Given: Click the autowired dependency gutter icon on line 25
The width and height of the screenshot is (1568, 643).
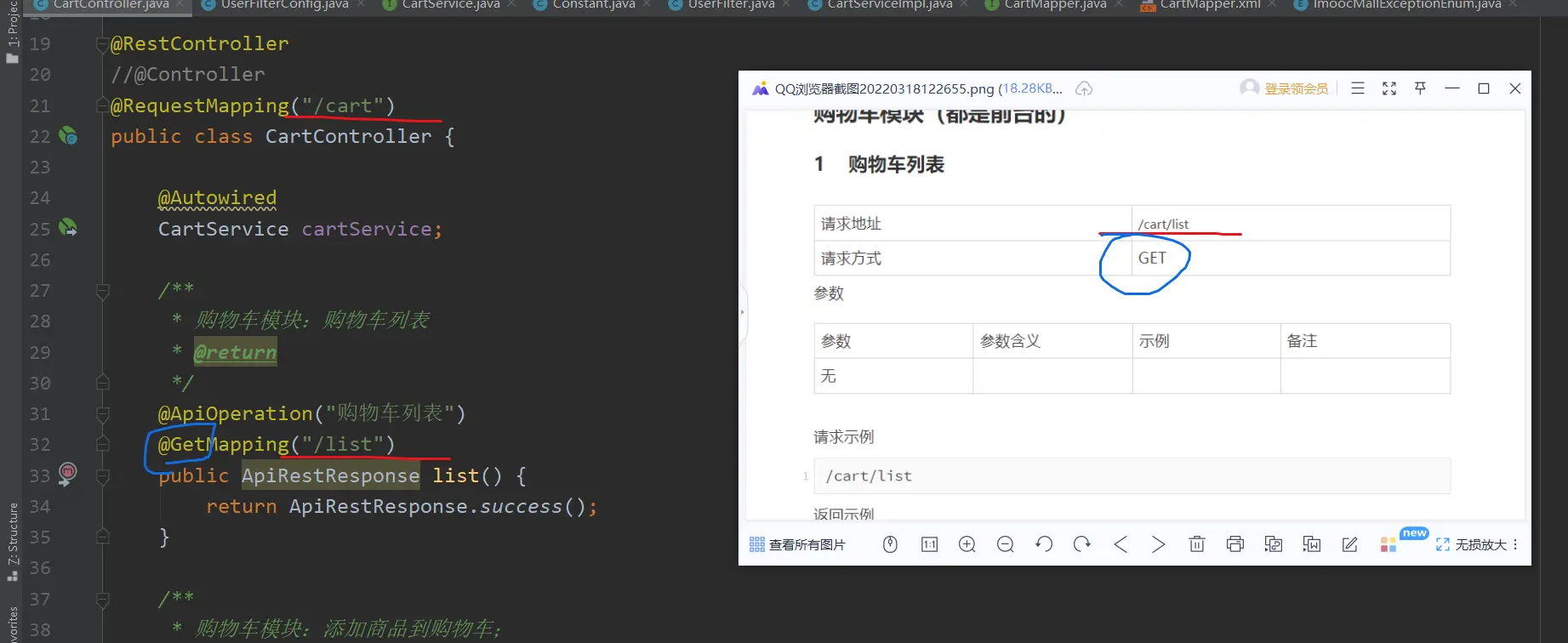Looking at the screenshot, I should [x=68, y=228].
